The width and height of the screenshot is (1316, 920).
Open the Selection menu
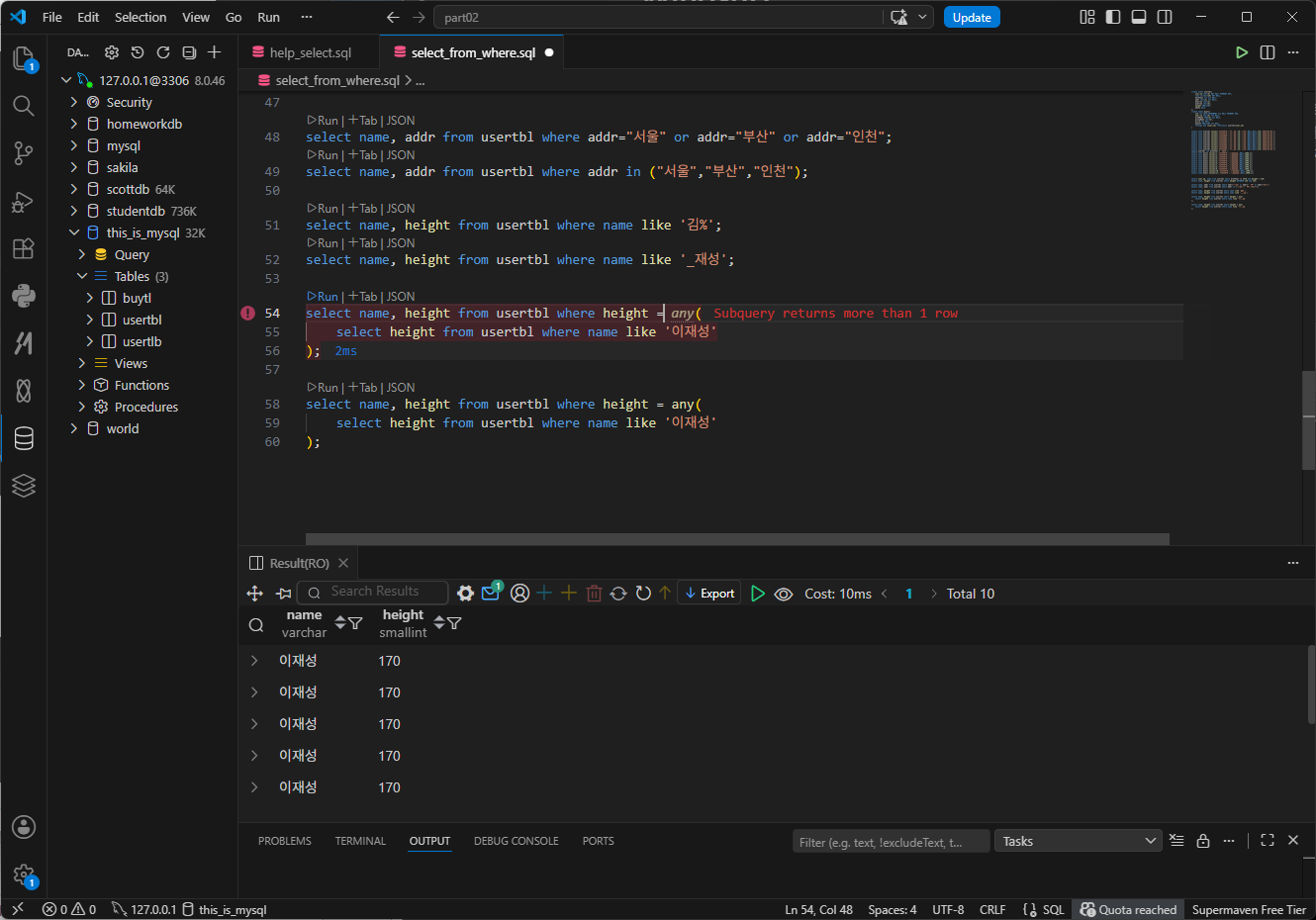pyautogui.click(x=141, y=17)
